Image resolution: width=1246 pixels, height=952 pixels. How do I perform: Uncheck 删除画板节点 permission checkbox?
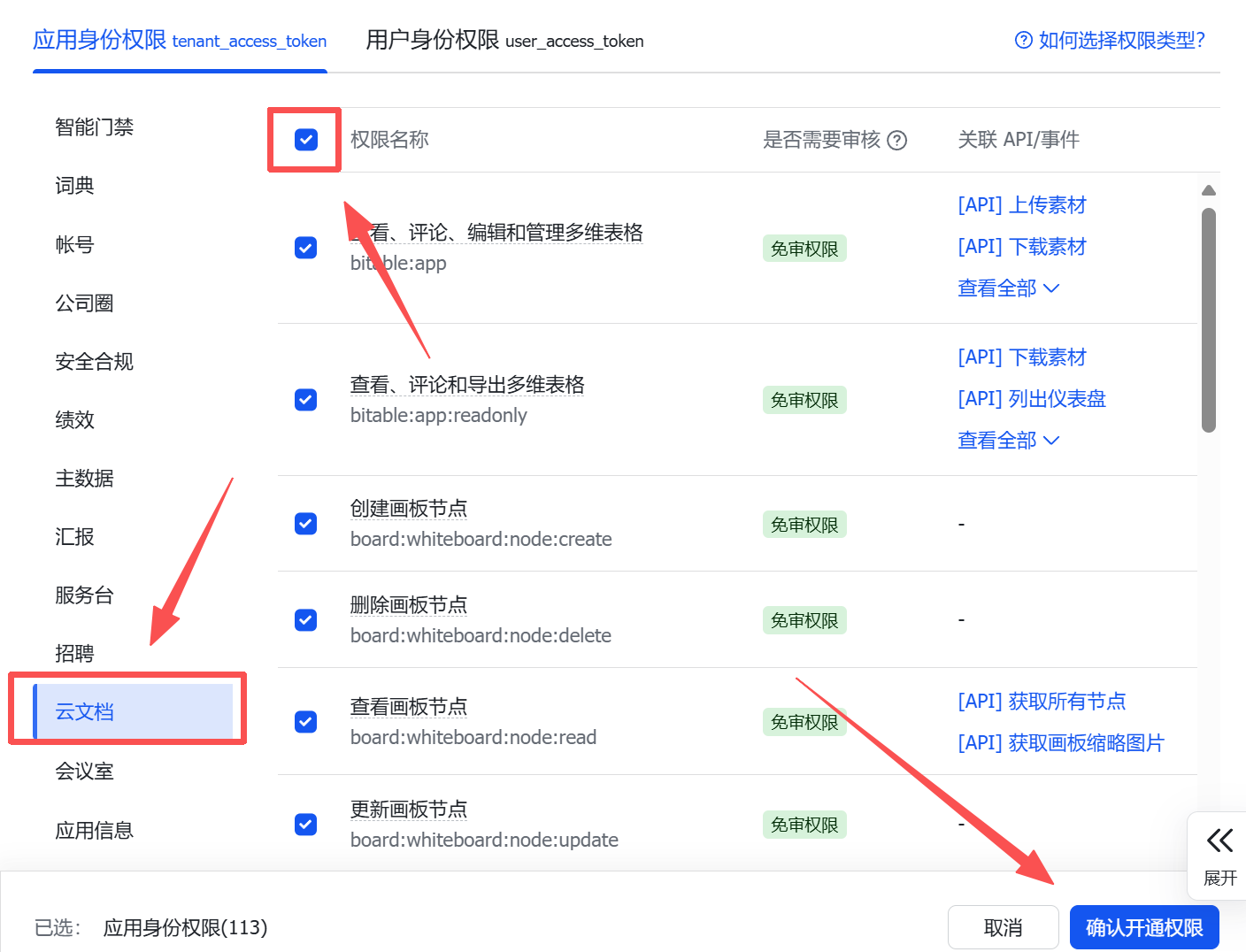[306, 620]
